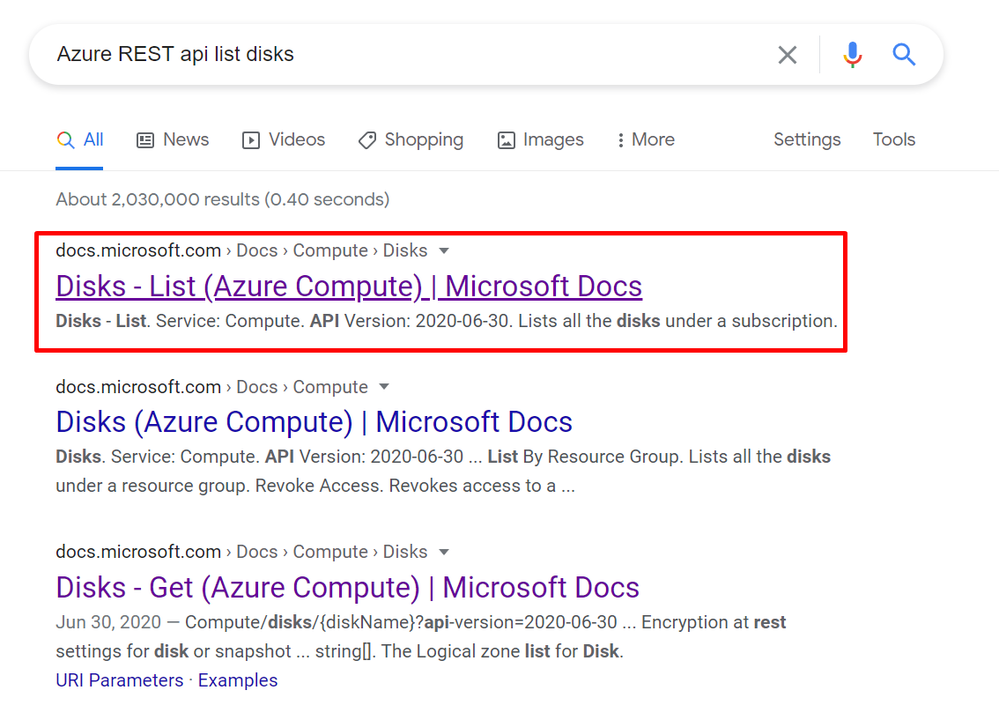Click the Images tab picture icon
This screenshot has width=999, height=722.
click(507, 140)
